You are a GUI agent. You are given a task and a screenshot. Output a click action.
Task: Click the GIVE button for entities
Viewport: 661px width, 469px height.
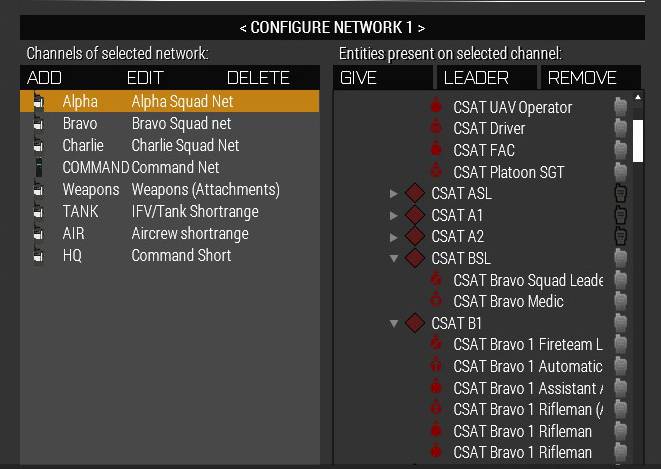pyautogui.click(x=383, y=78)
